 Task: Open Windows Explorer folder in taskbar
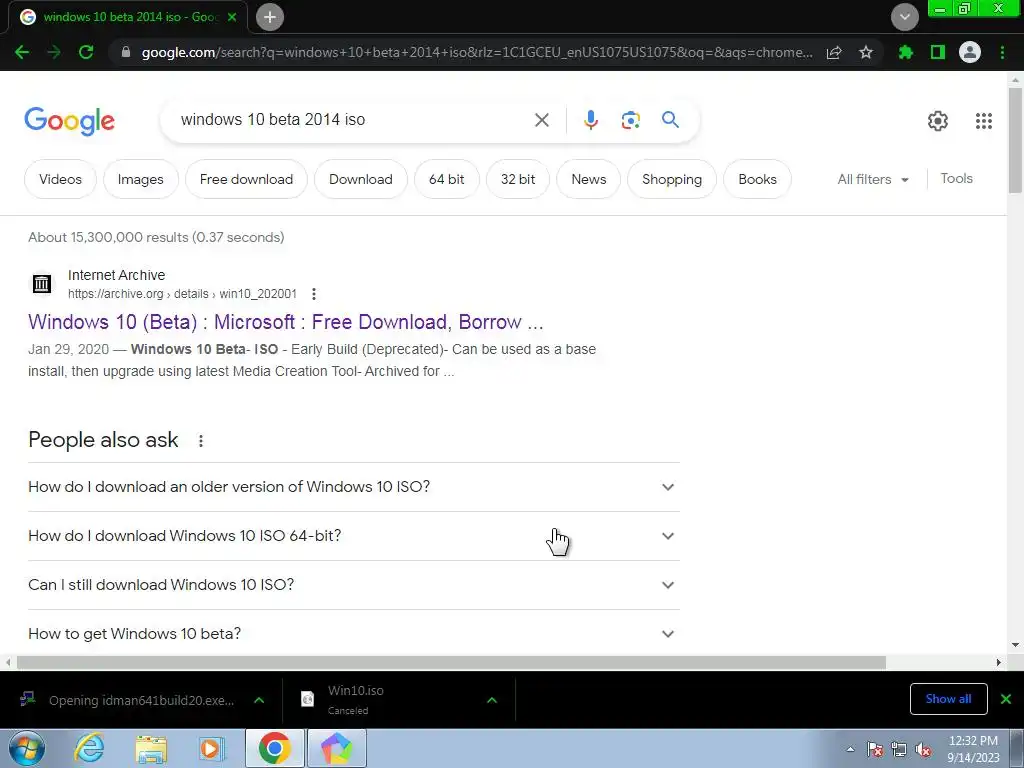pyautogui.click(x=151, y=749)
